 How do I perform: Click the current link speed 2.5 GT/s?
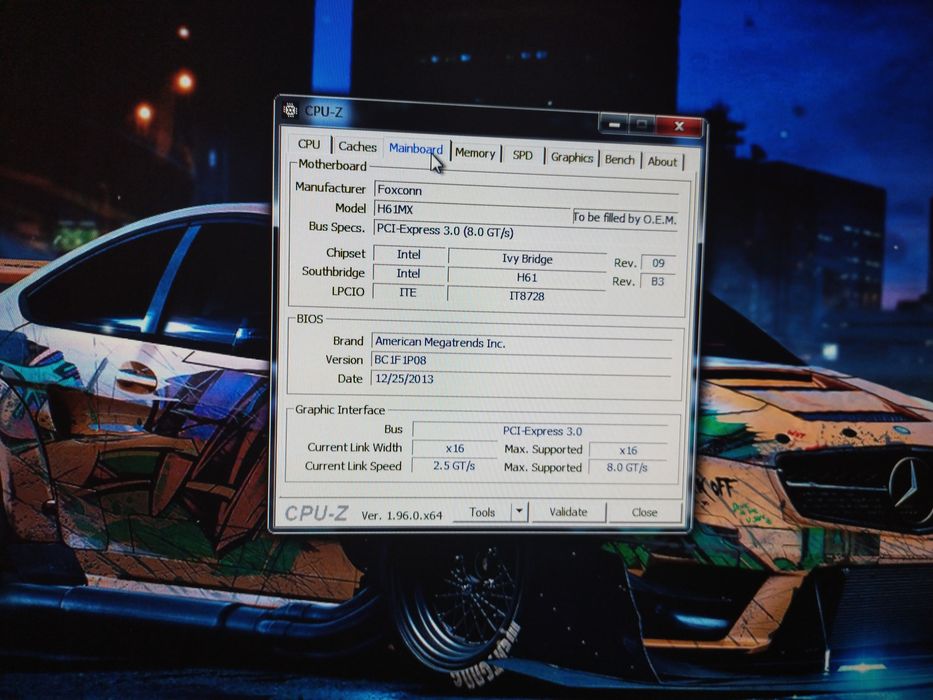click(454, 466)
